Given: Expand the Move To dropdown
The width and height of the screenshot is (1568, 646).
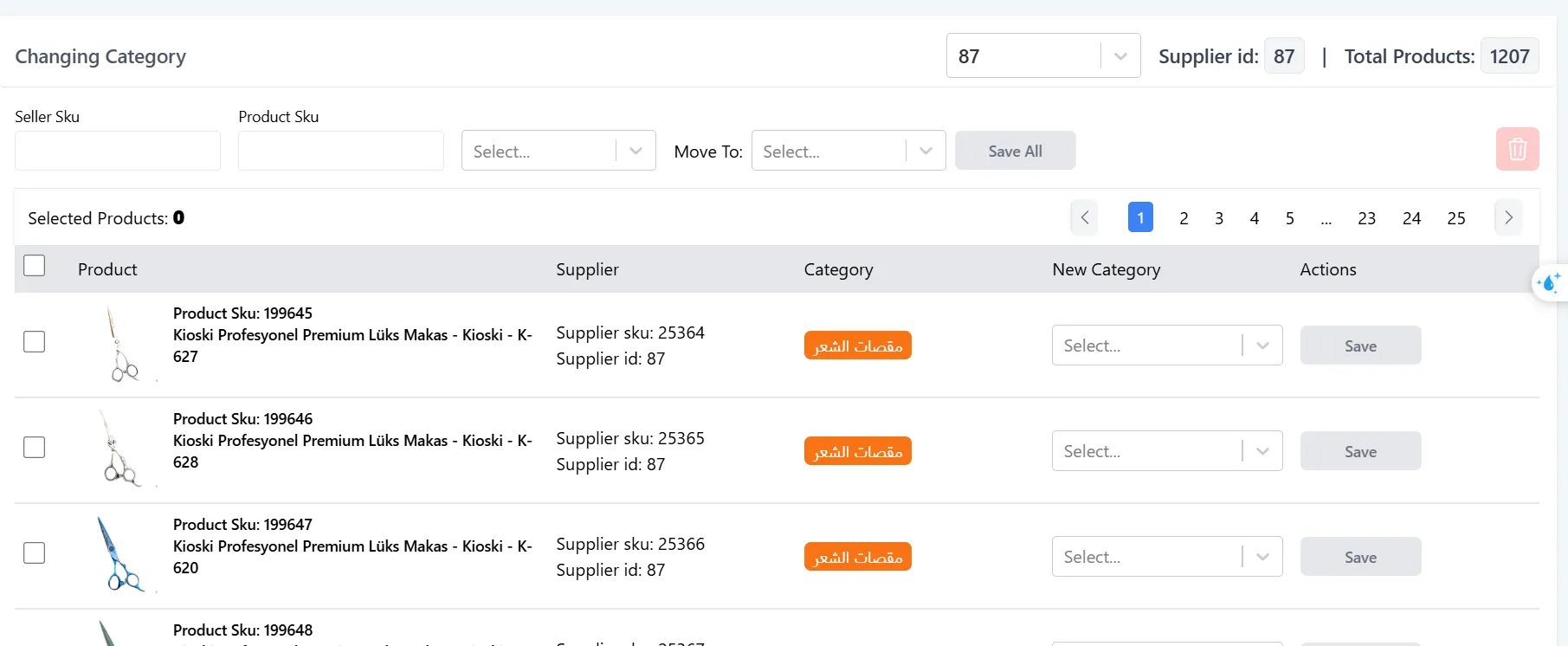Looking at the screenshot, I should point(848,152).
